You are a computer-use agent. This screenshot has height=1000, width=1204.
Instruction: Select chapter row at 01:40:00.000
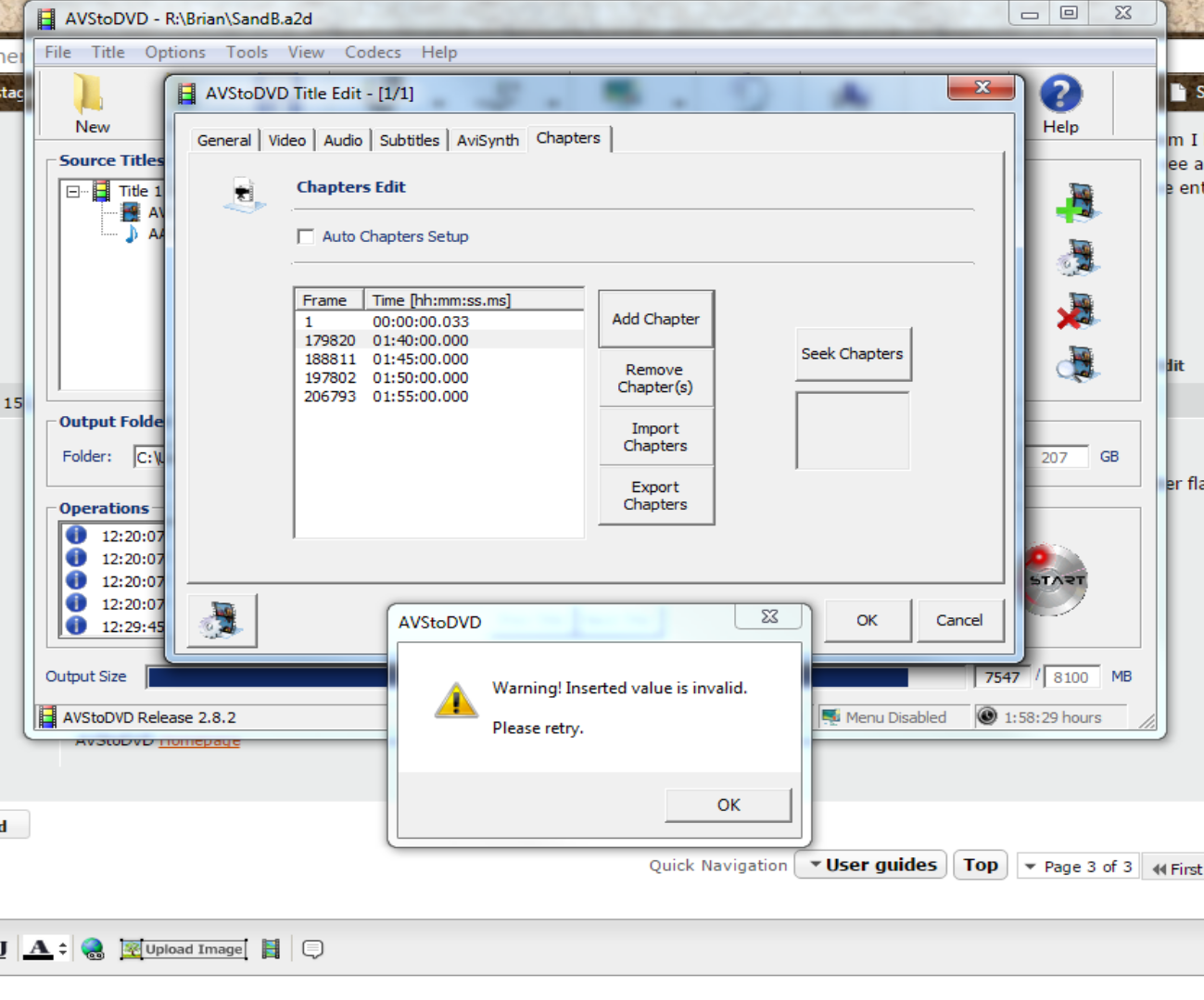(439, 340)
